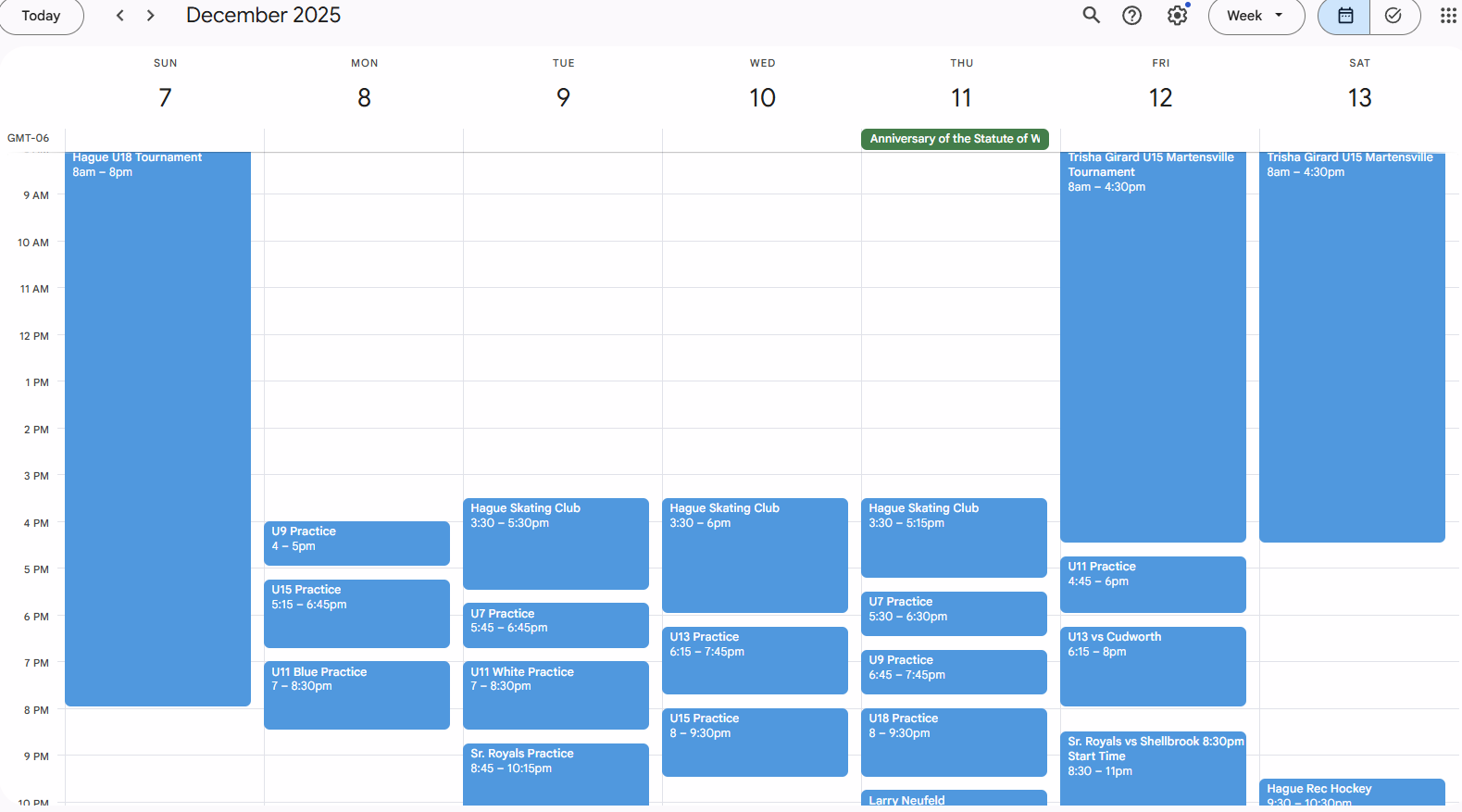This screenshot has width=1462, height=812.
Task: Open the settings gear menu
Action: (1177, 15)
